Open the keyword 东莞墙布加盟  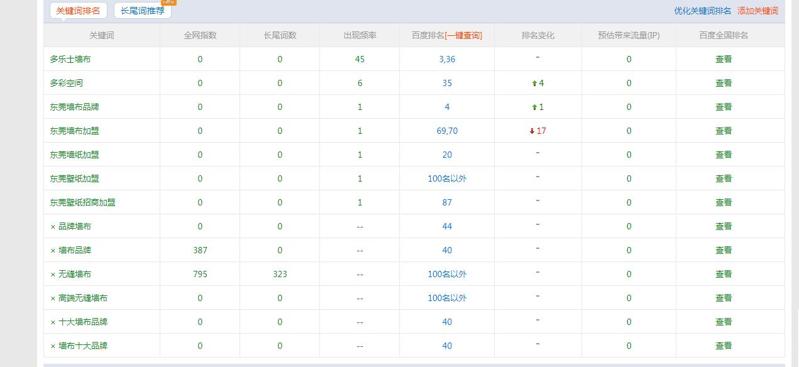[74, 131]
